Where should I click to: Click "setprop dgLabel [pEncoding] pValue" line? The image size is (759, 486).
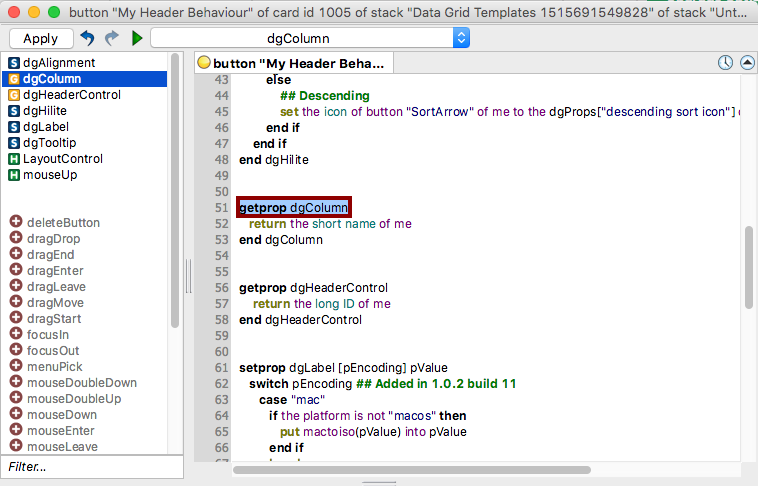click(343, 368)
